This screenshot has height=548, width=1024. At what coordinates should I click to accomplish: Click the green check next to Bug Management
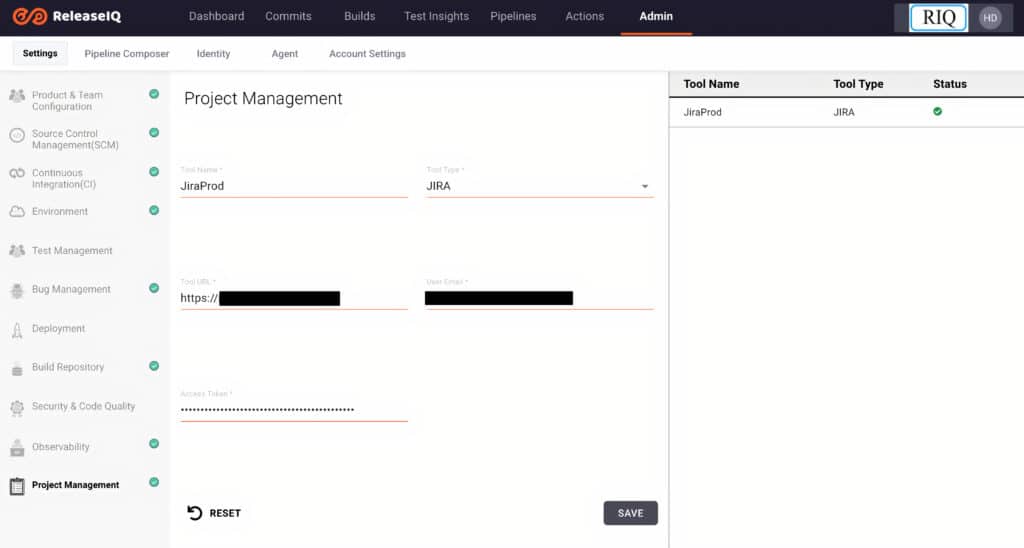pyautogui.click(x=154, y=288)
